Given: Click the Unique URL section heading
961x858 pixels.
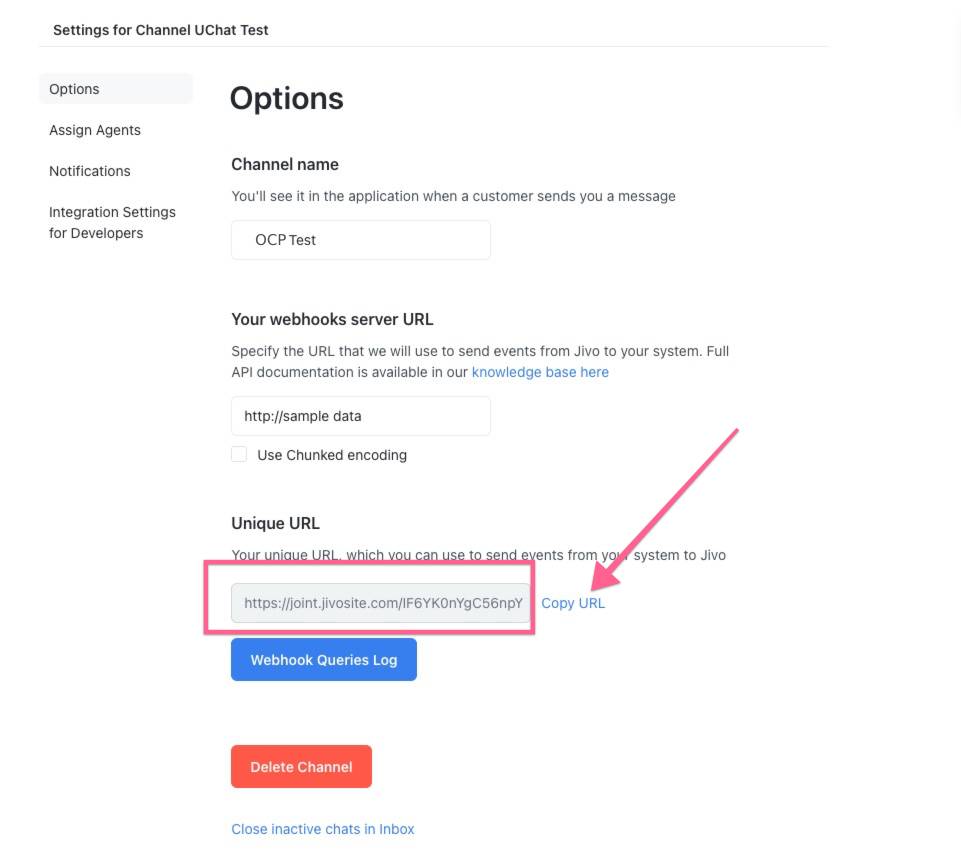Looking at the screenshot, I should [275, 523].
